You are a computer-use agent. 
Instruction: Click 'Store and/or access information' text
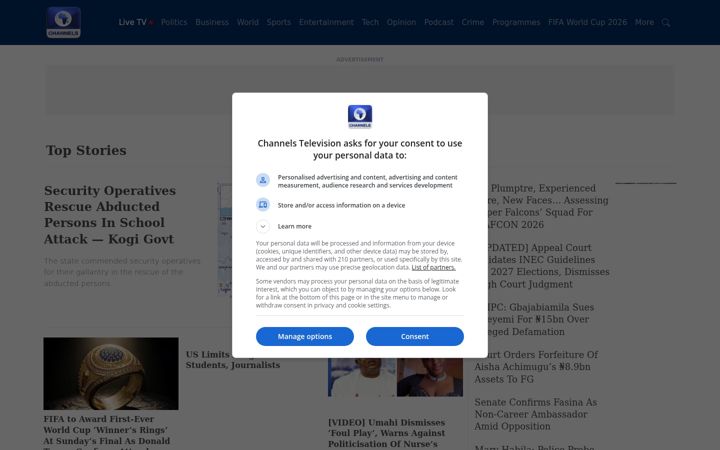pos(341,205)
